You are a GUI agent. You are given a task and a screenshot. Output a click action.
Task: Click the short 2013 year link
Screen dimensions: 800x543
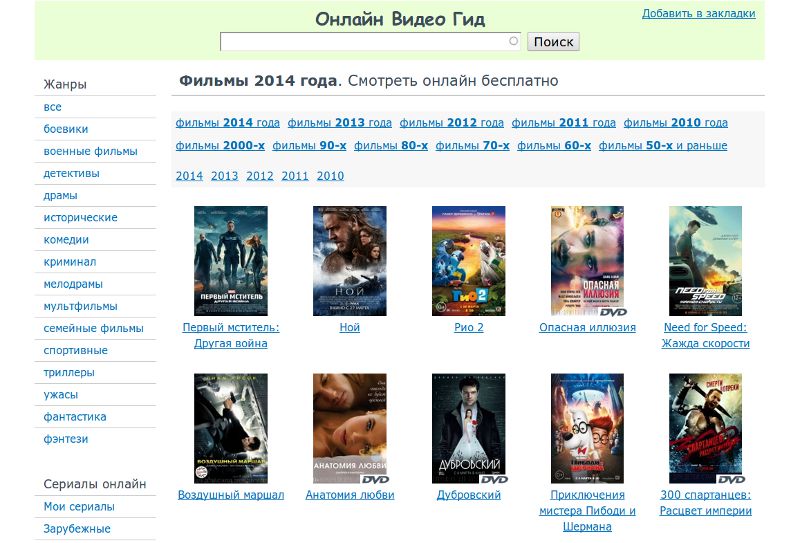224,176
